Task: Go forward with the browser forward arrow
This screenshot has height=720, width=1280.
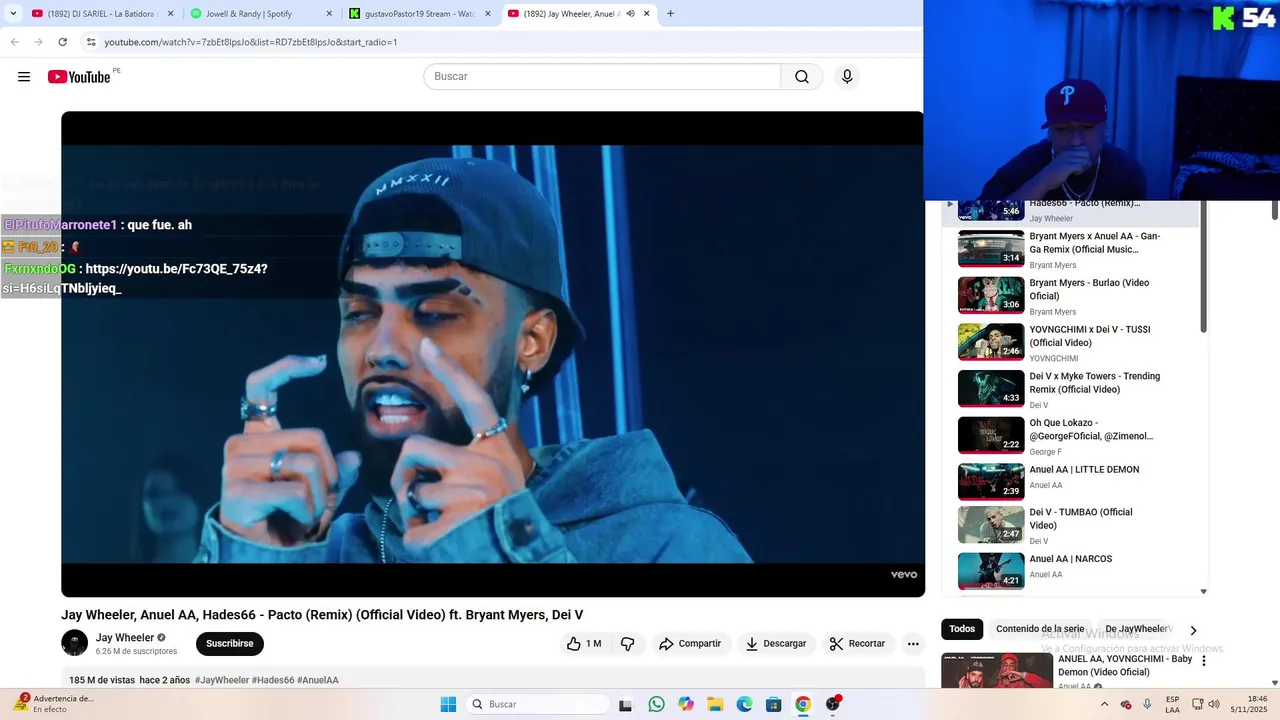Action: click(38, 42)
